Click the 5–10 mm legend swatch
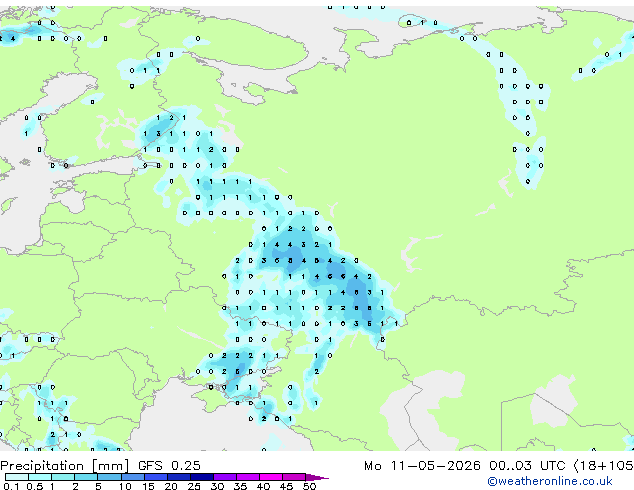The width and height of the screenshot is (634, 490). point(109,477)
